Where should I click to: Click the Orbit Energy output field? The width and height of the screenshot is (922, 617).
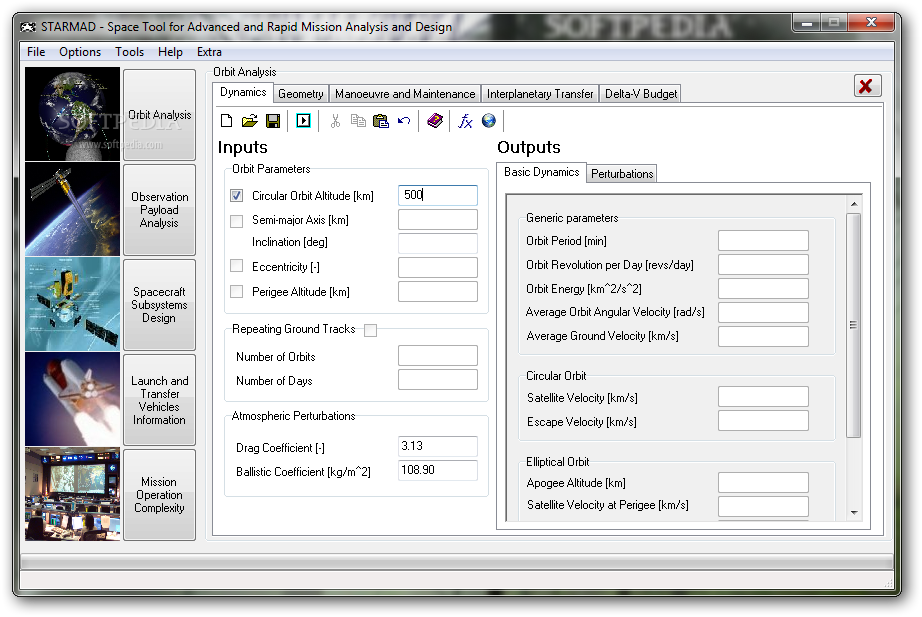click(x=763, y=288)
